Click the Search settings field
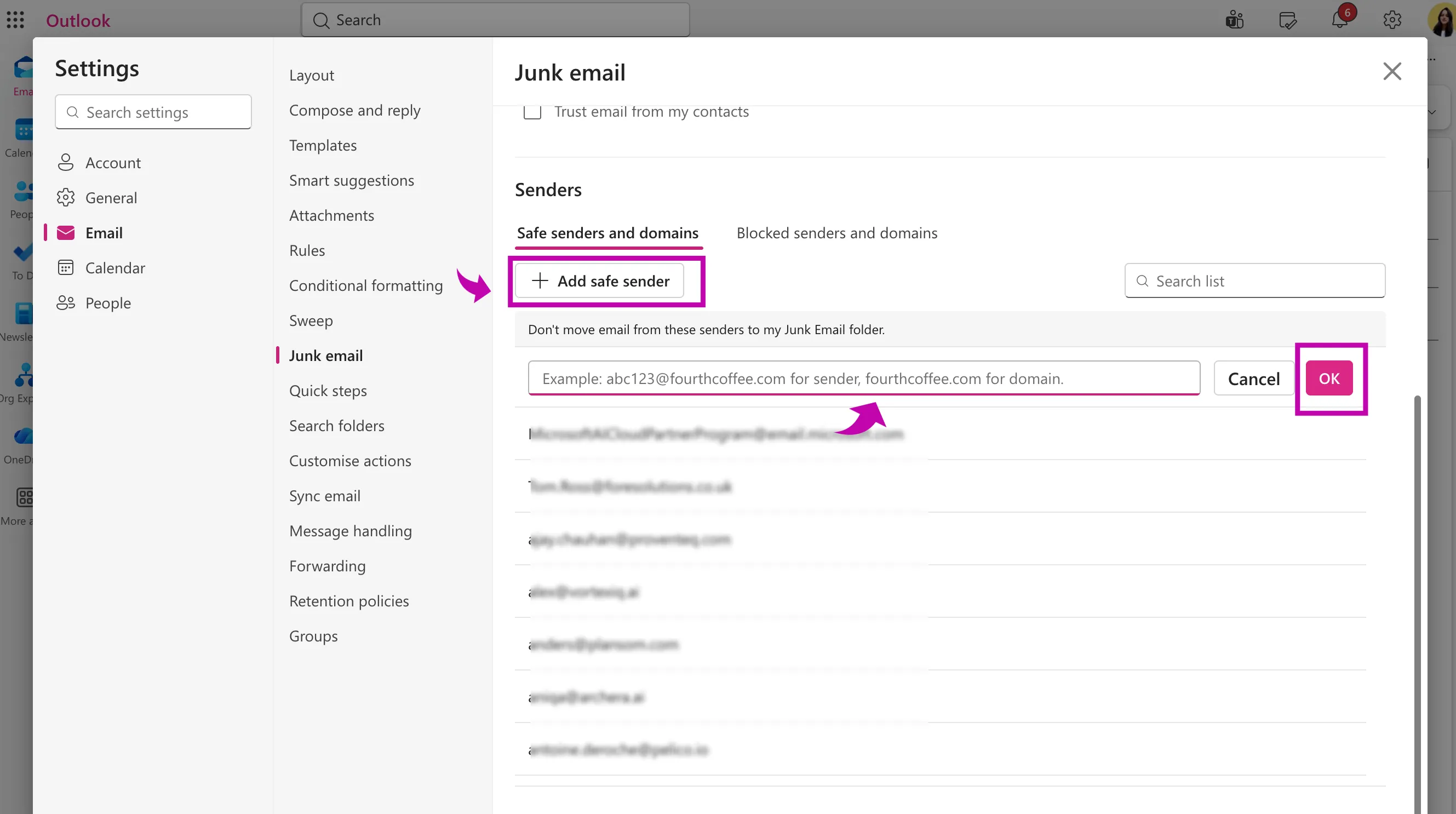This screenshot has width=1456, height=814. tap(153, 112)
